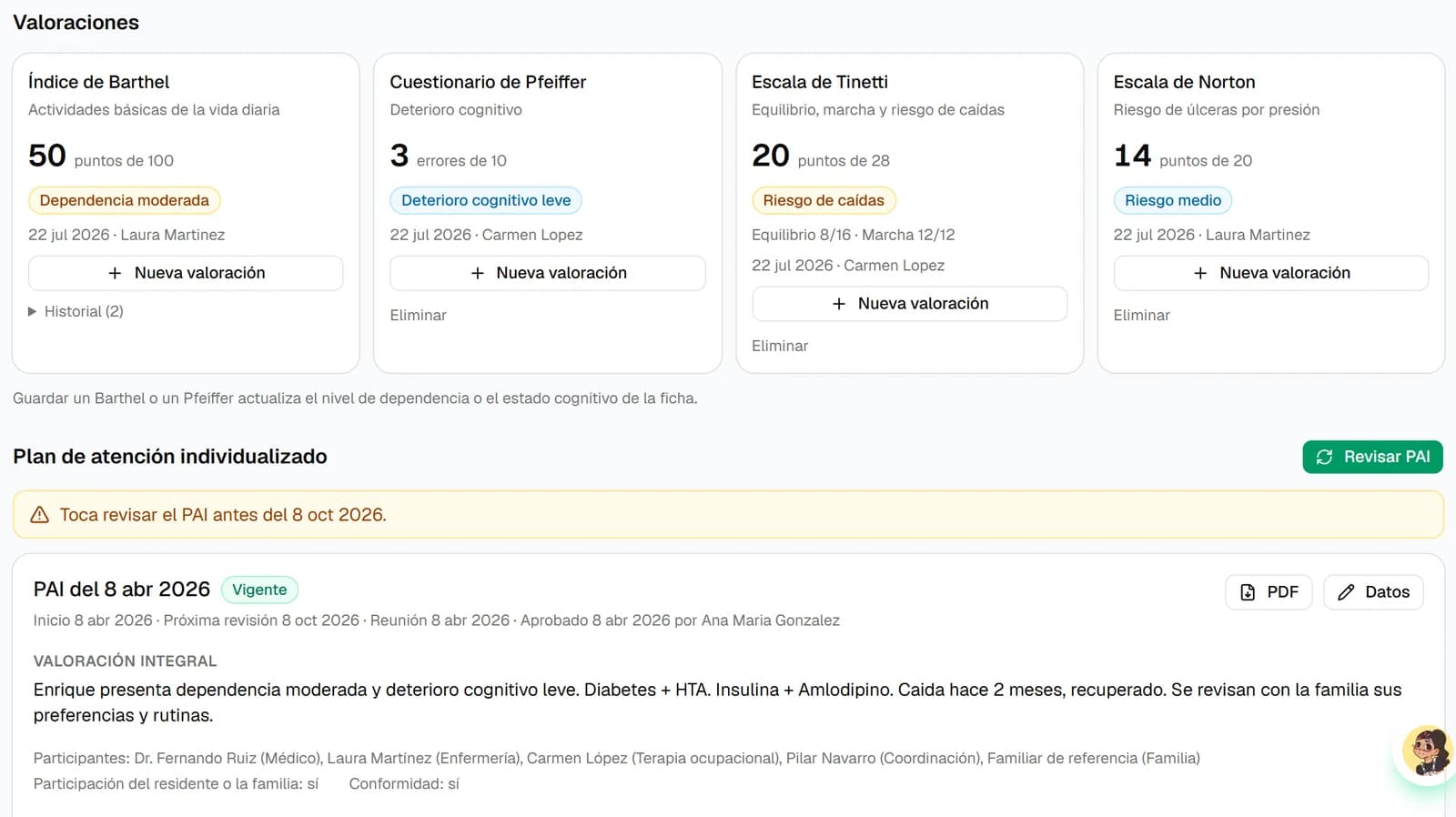The image size is (1456, 817).
Task: Click the plus icon in Pfeiffer card
Action: [477, 273]
